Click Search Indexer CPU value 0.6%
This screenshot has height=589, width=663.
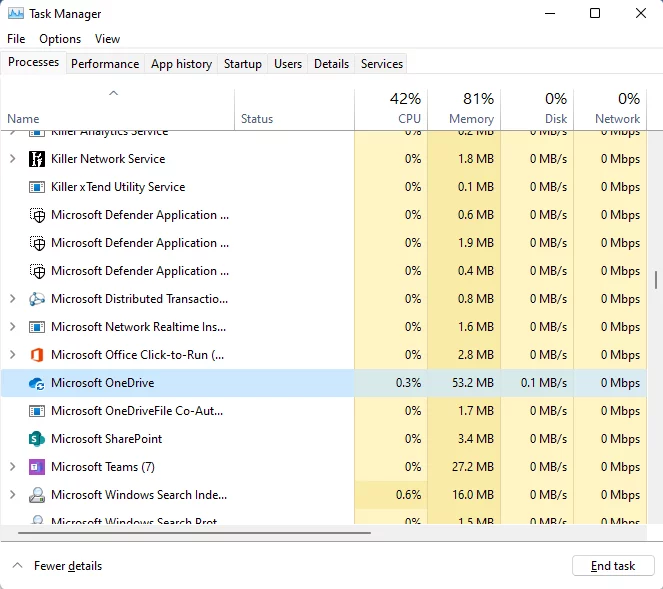tap(408, 495)
